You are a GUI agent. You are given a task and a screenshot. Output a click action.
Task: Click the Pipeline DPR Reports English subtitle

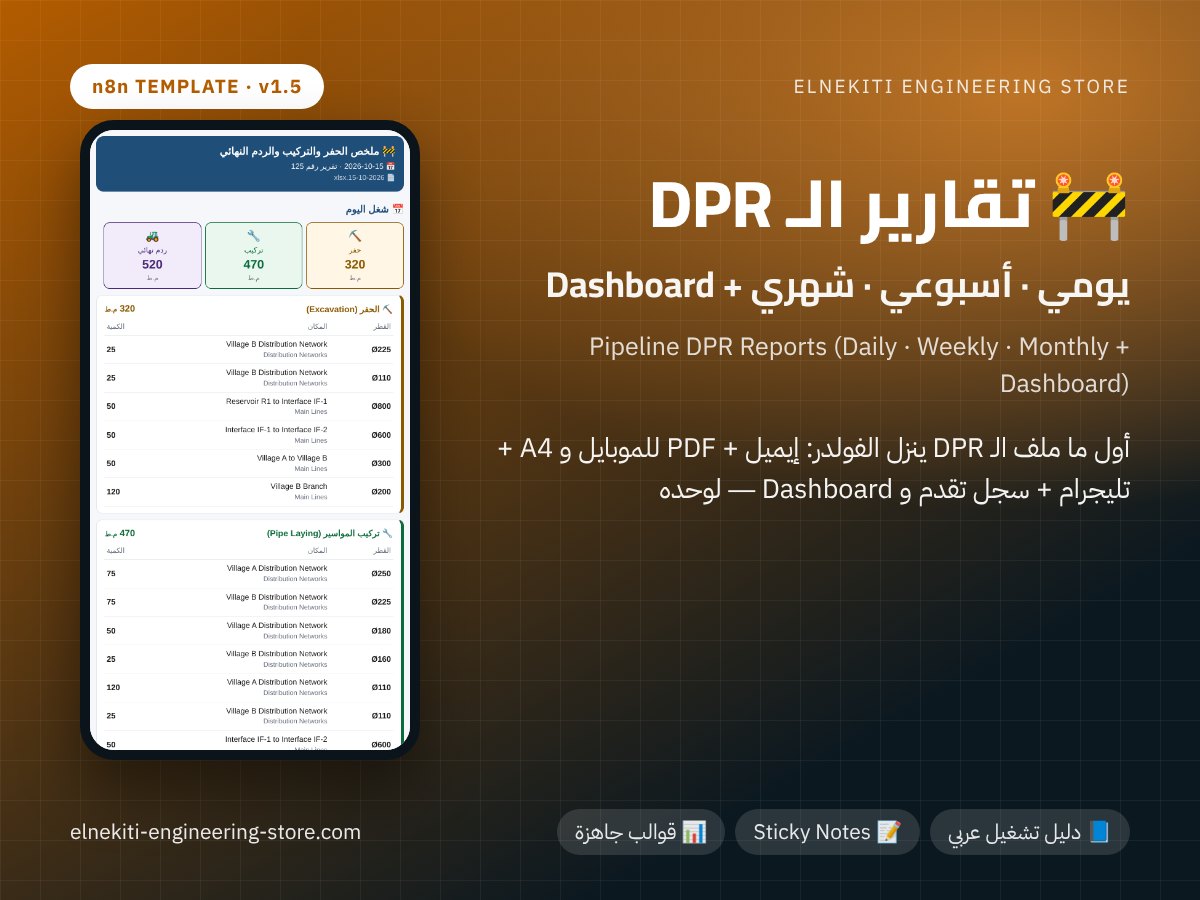pos(860,365)
